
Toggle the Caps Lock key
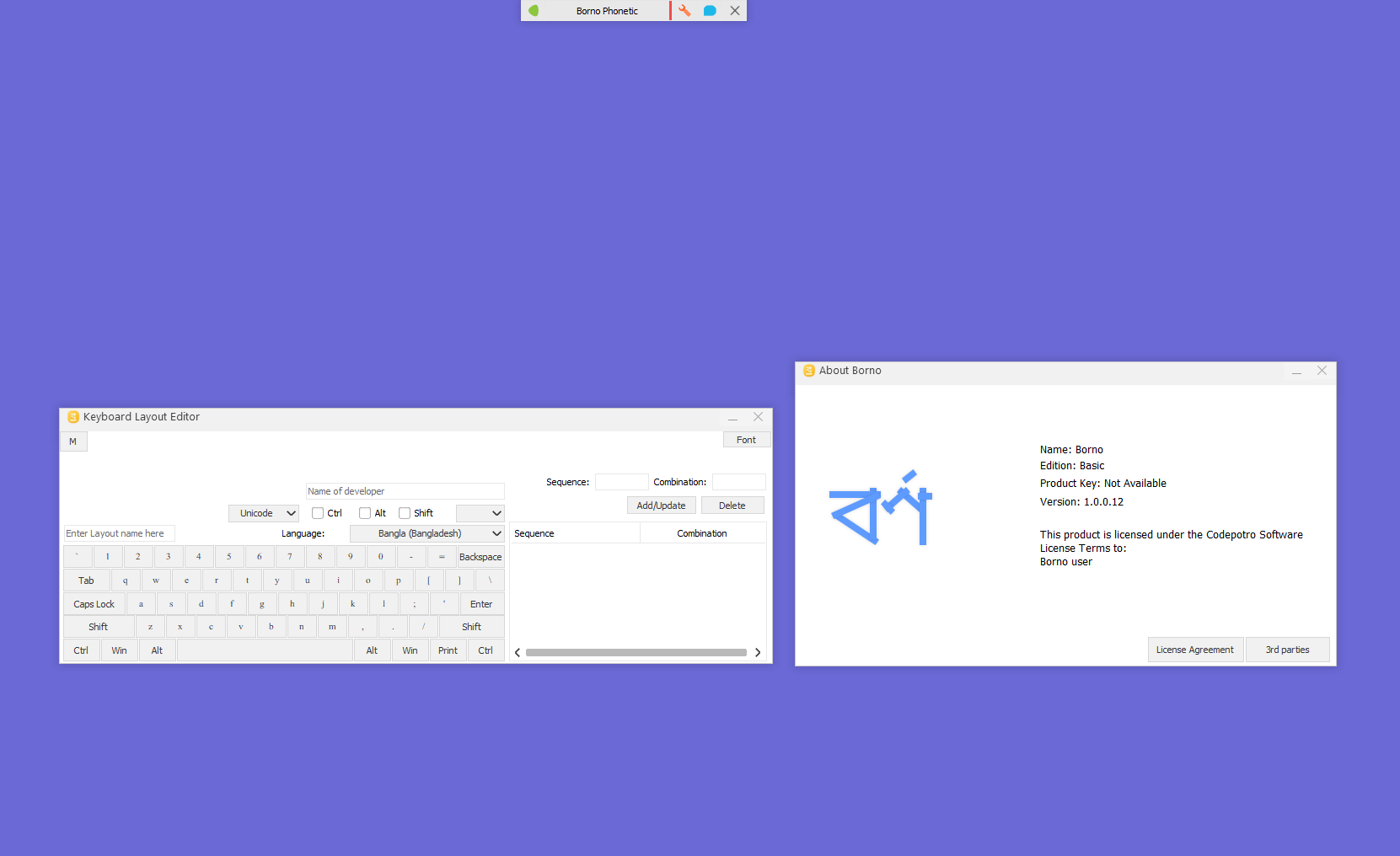coord(94,604)
